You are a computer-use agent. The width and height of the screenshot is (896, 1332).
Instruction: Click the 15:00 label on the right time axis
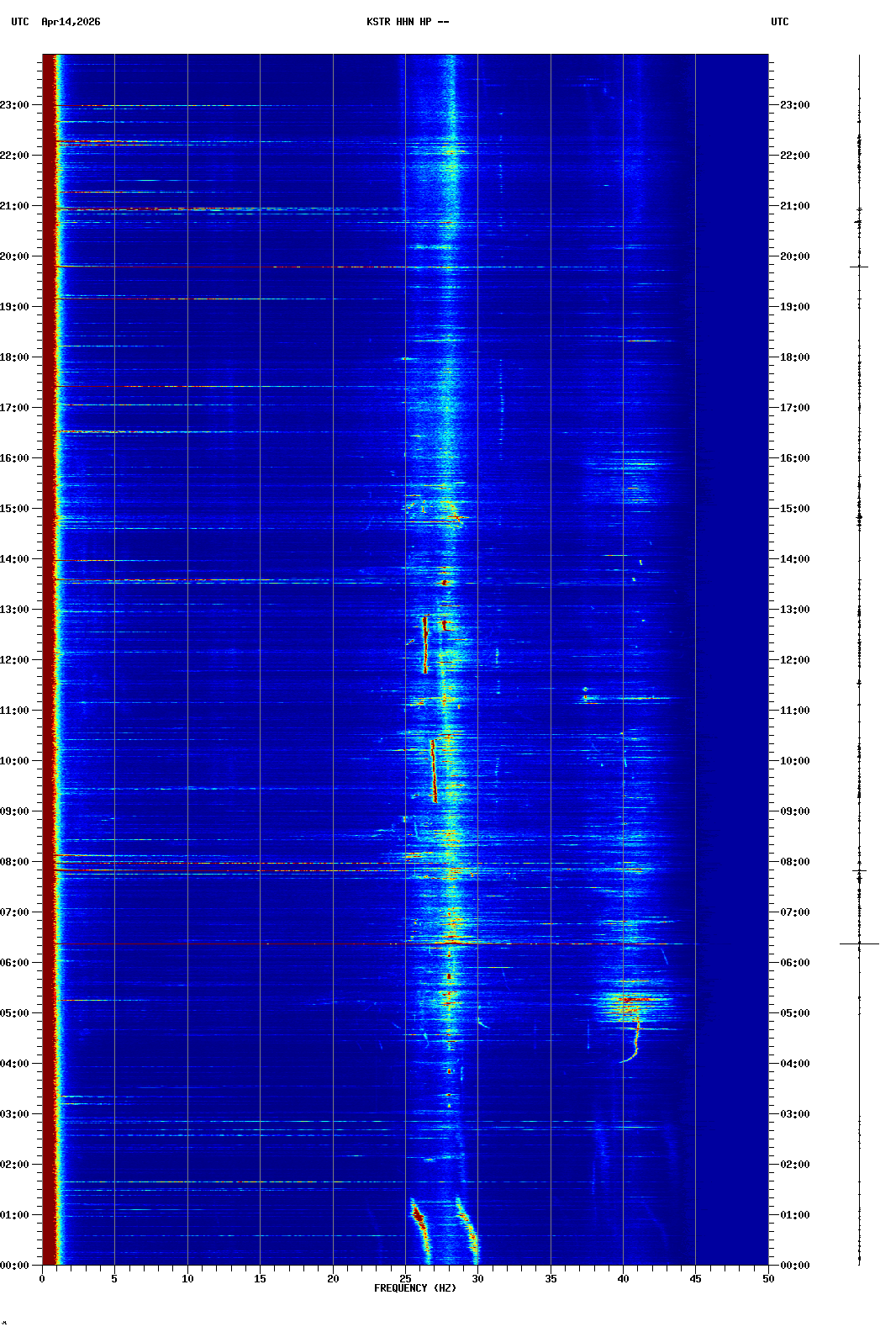tap(794, 509)
